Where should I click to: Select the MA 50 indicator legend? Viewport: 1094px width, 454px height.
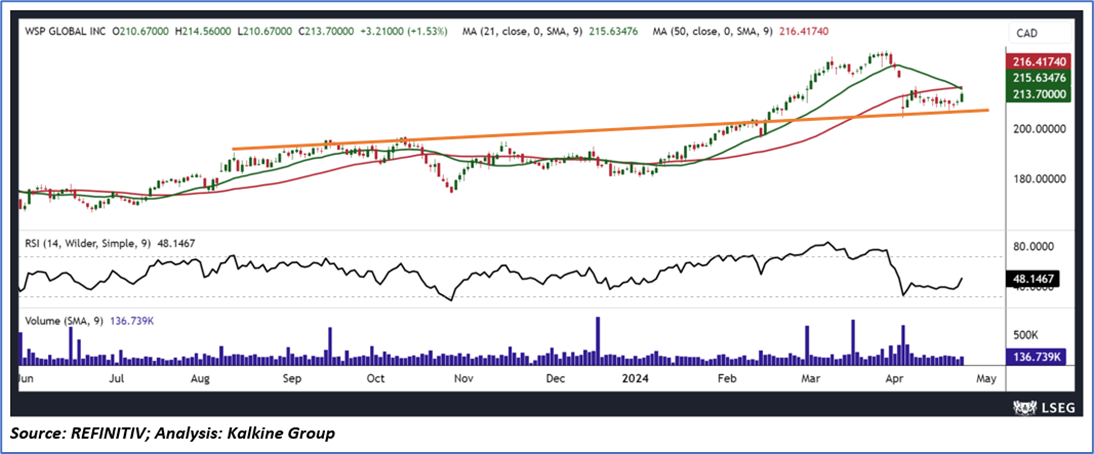click(x=741, y=32)
